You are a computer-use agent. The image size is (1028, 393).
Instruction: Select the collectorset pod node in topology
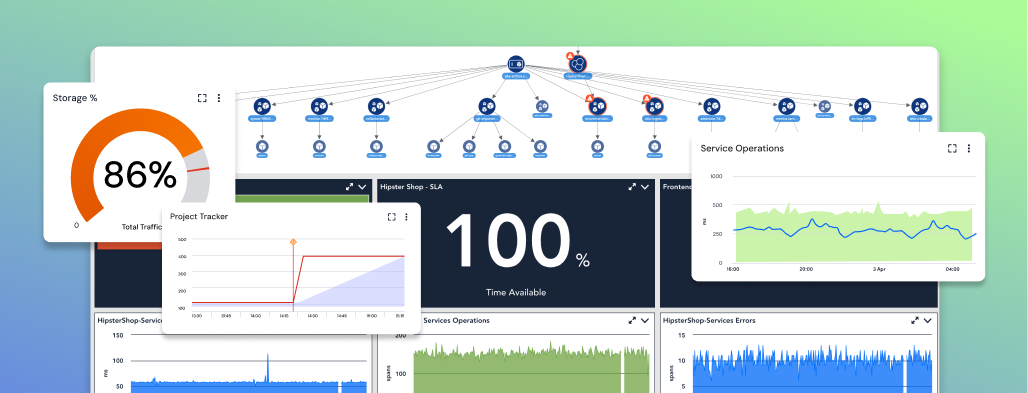376,106
